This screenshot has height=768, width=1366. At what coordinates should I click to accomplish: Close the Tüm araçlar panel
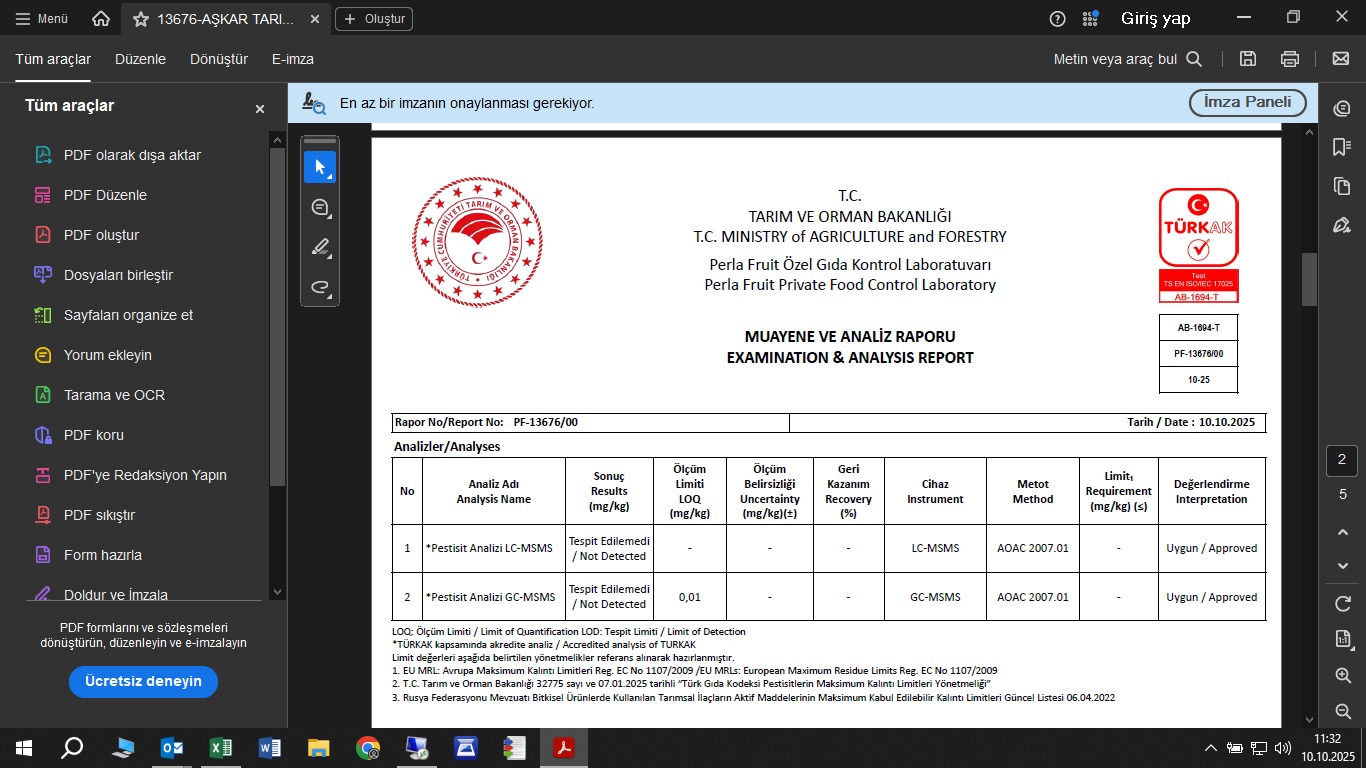coord(260,108)
